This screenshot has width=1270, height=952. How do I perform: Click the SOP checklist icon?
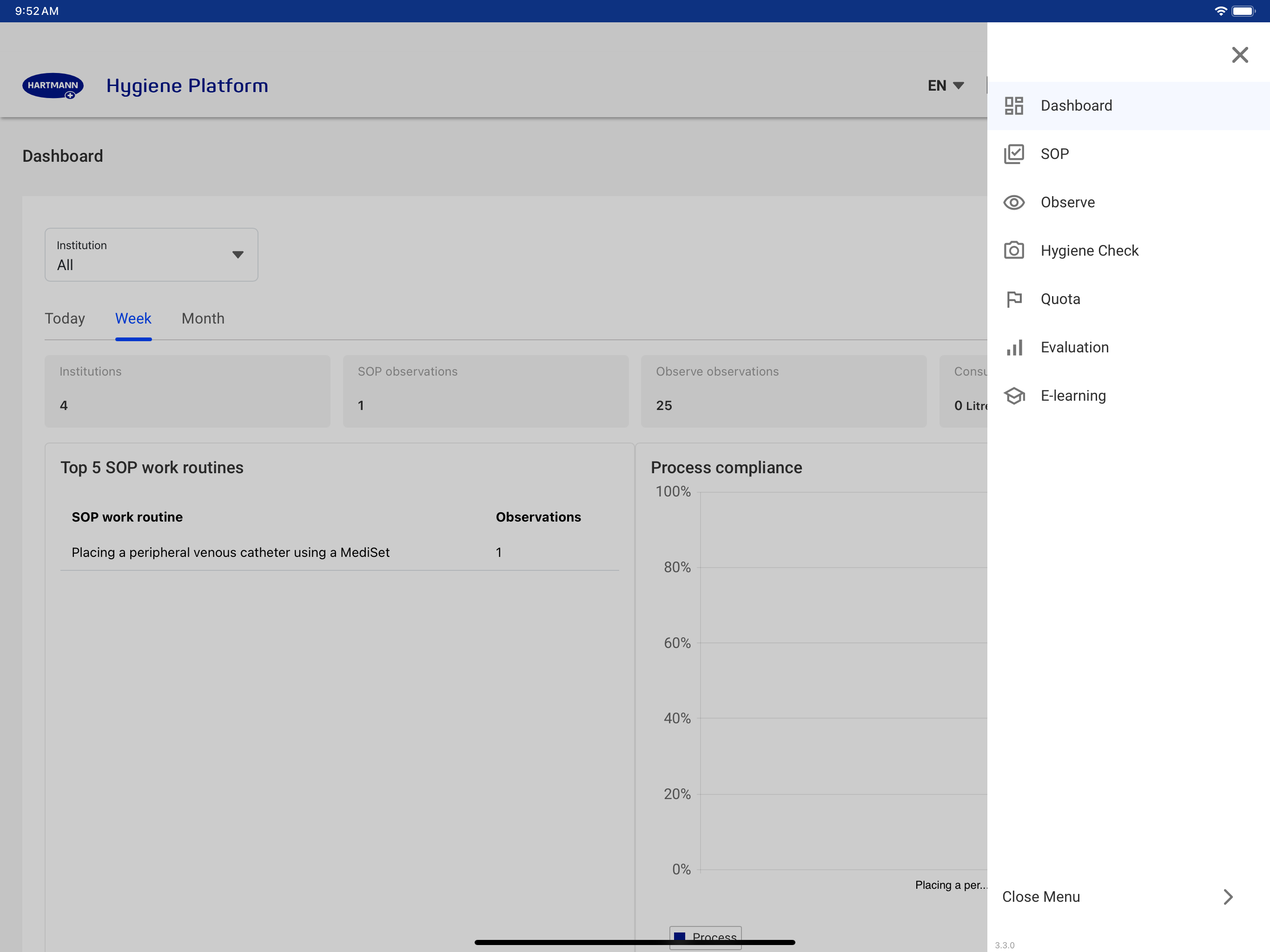tap(1014, 154)
